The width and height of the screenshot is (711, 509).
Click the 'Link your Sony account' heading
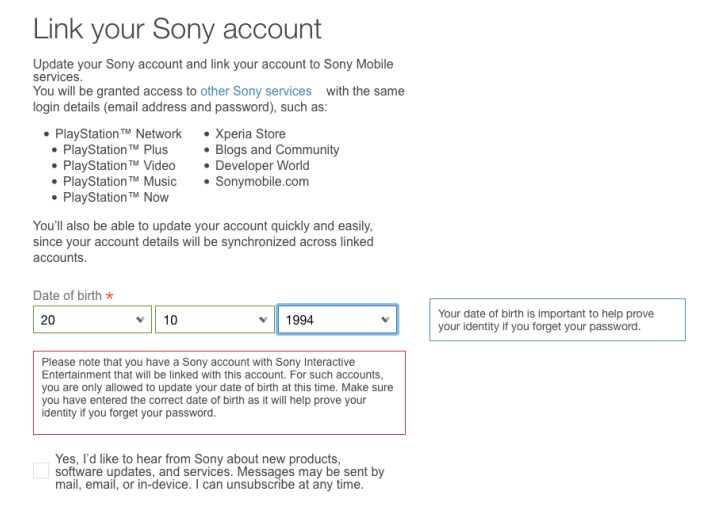[x=177, y=30]
